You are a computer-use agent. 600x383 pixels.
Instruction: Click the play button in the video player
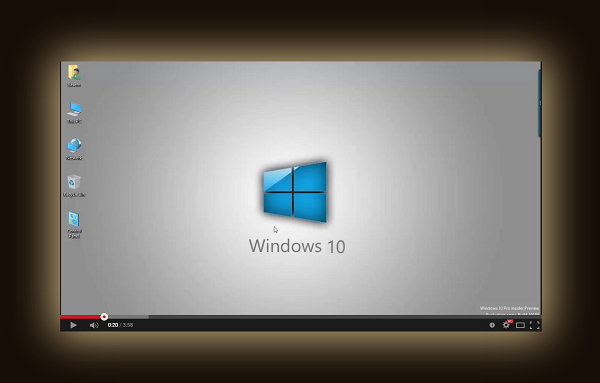coord(73,325)
